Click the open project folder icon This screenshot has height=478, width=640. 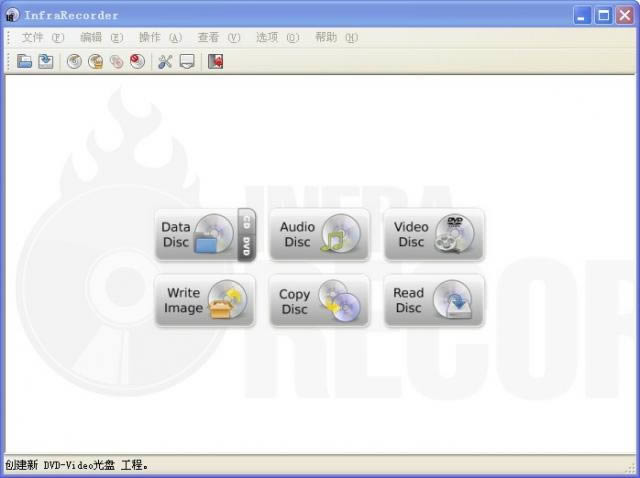click(24, 62)
